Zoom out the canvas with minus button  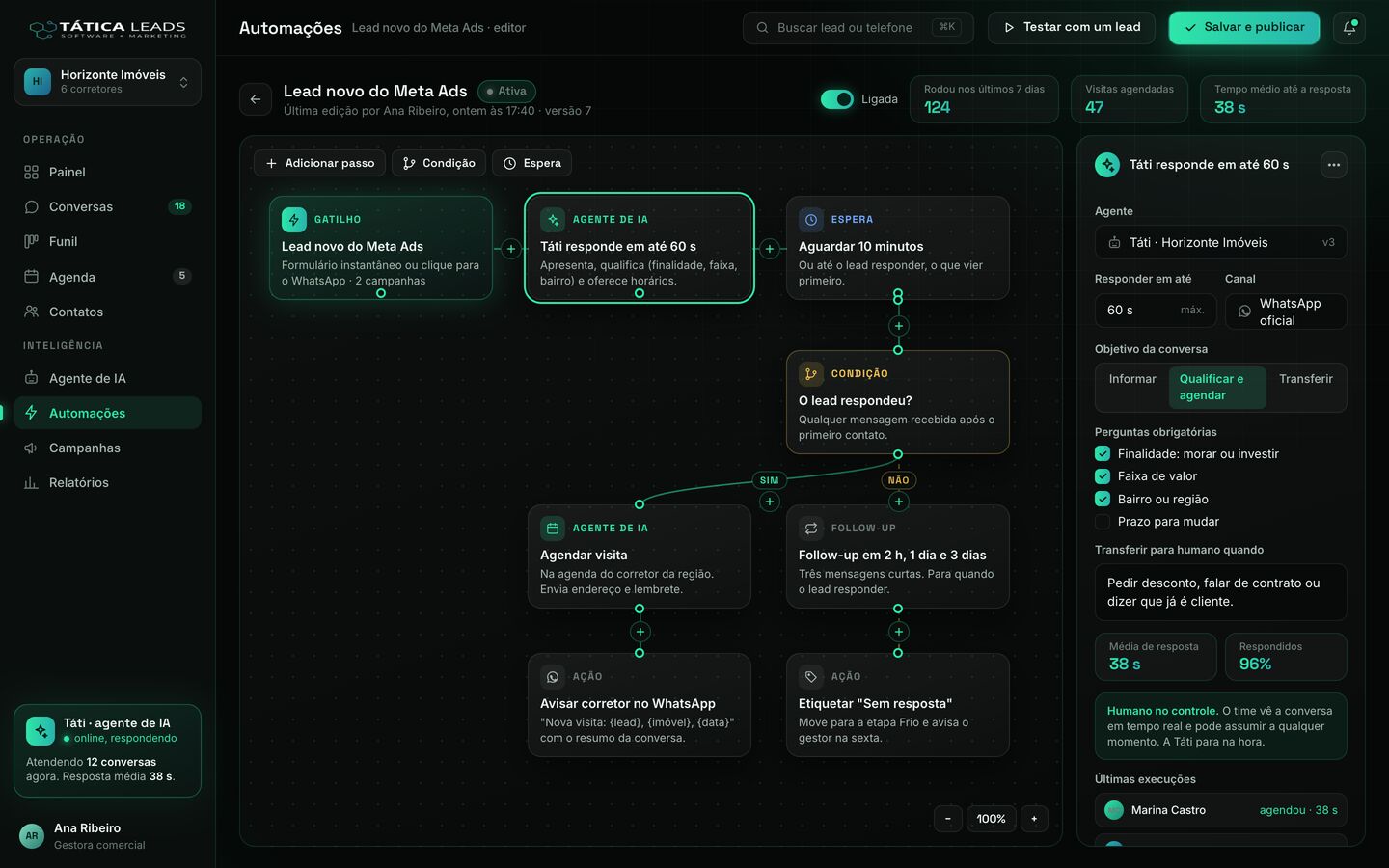click(x=948, y=819)
